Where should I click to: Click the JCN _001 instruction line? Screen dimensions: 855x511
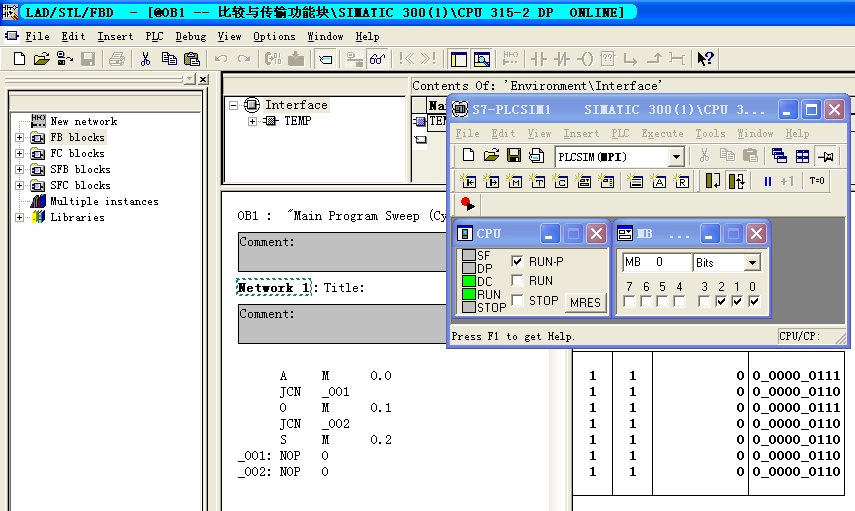315,392
